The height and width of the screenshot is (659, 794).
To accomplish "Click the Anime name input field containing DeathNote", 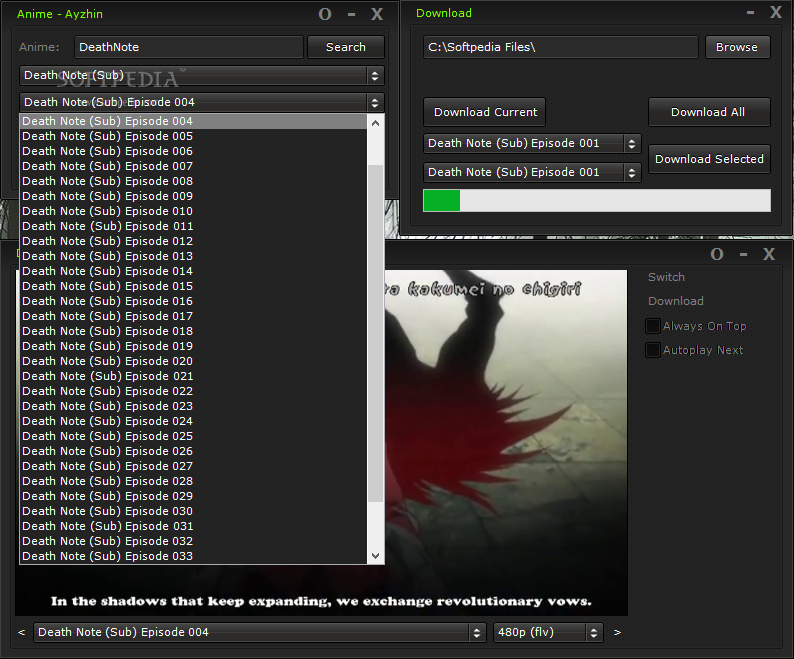I will 189,47.
